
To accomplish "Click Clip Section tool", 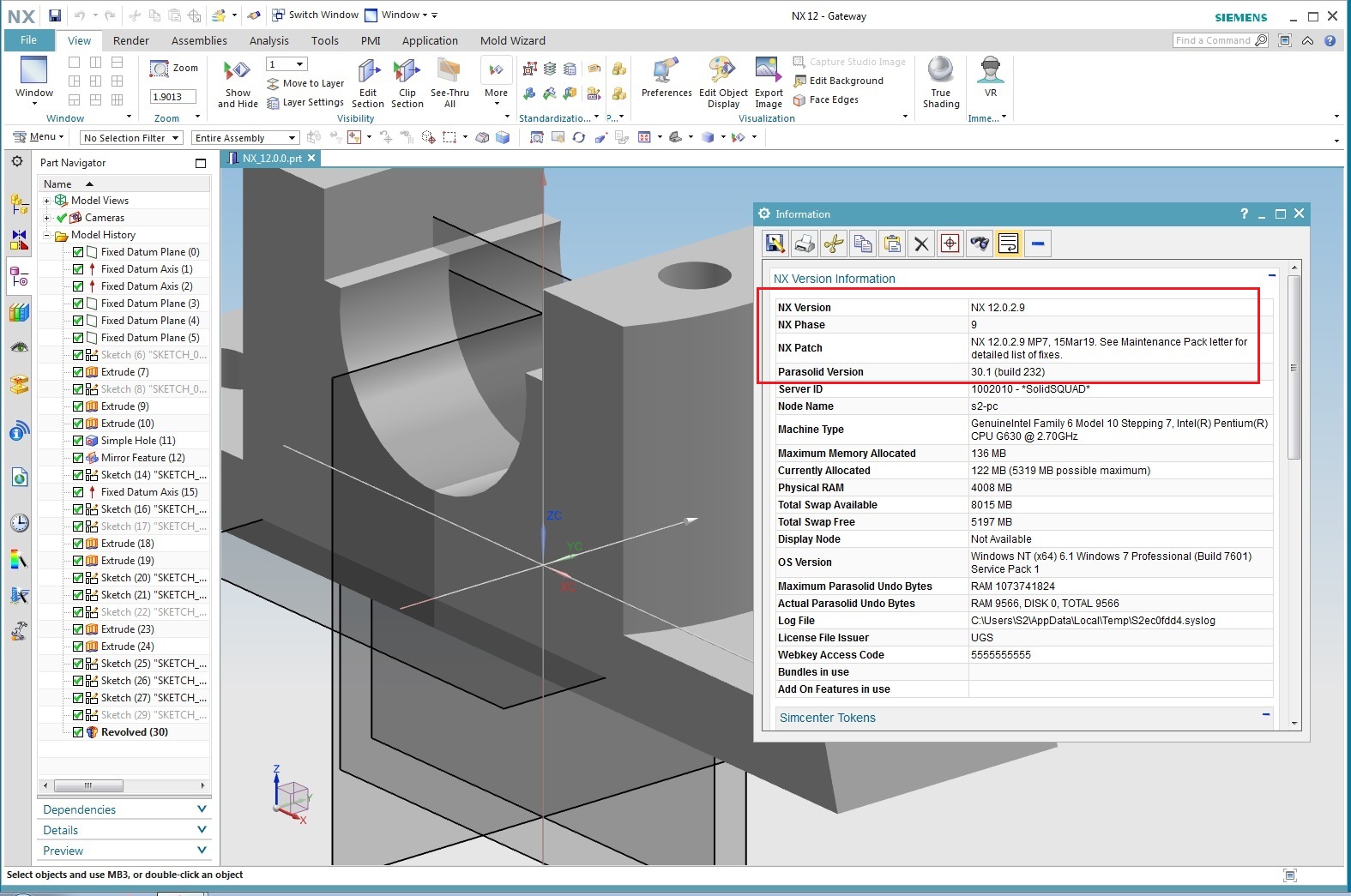I will [x=407, y=84].
